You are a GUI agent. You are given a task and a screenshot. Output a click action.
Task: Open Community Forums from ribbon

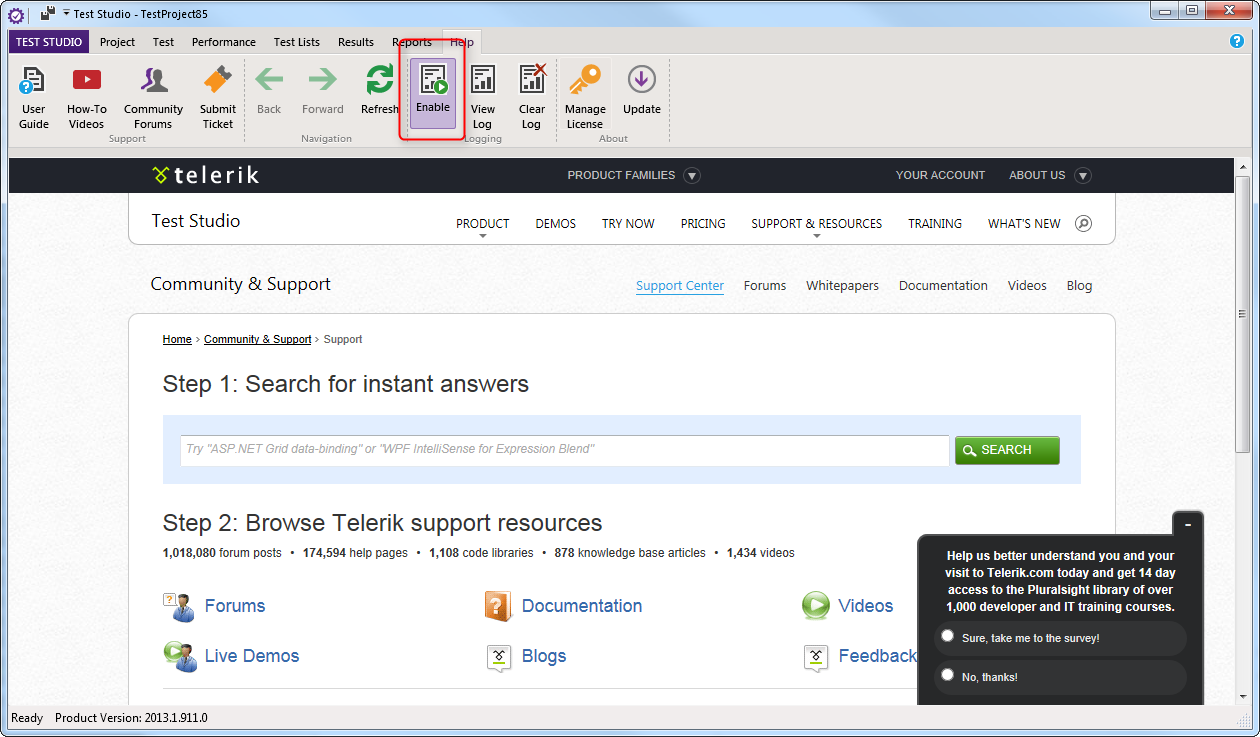point(153,97)
